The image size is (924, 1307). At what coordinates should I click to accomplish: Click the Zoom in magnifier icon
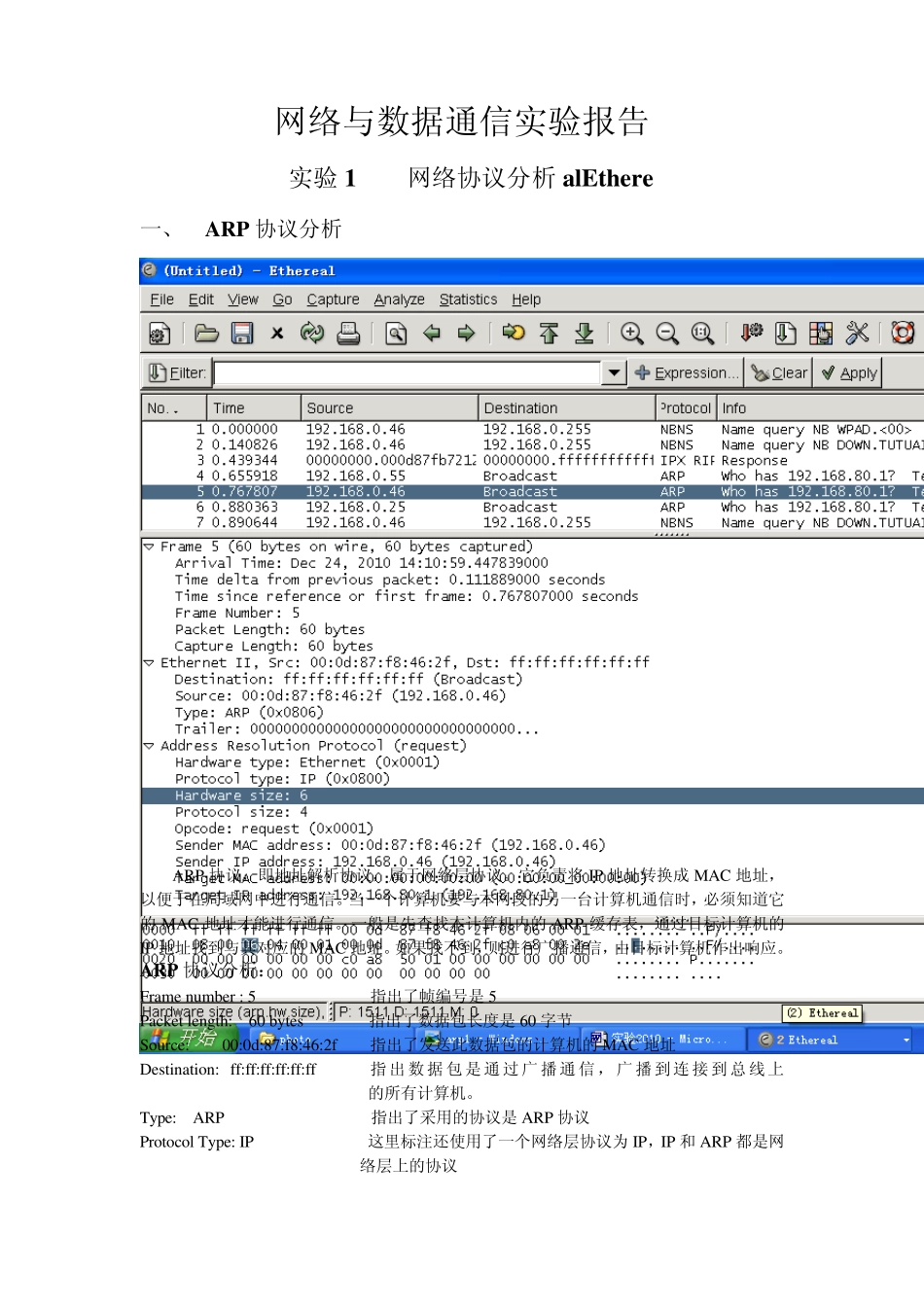tap(632, 334)
